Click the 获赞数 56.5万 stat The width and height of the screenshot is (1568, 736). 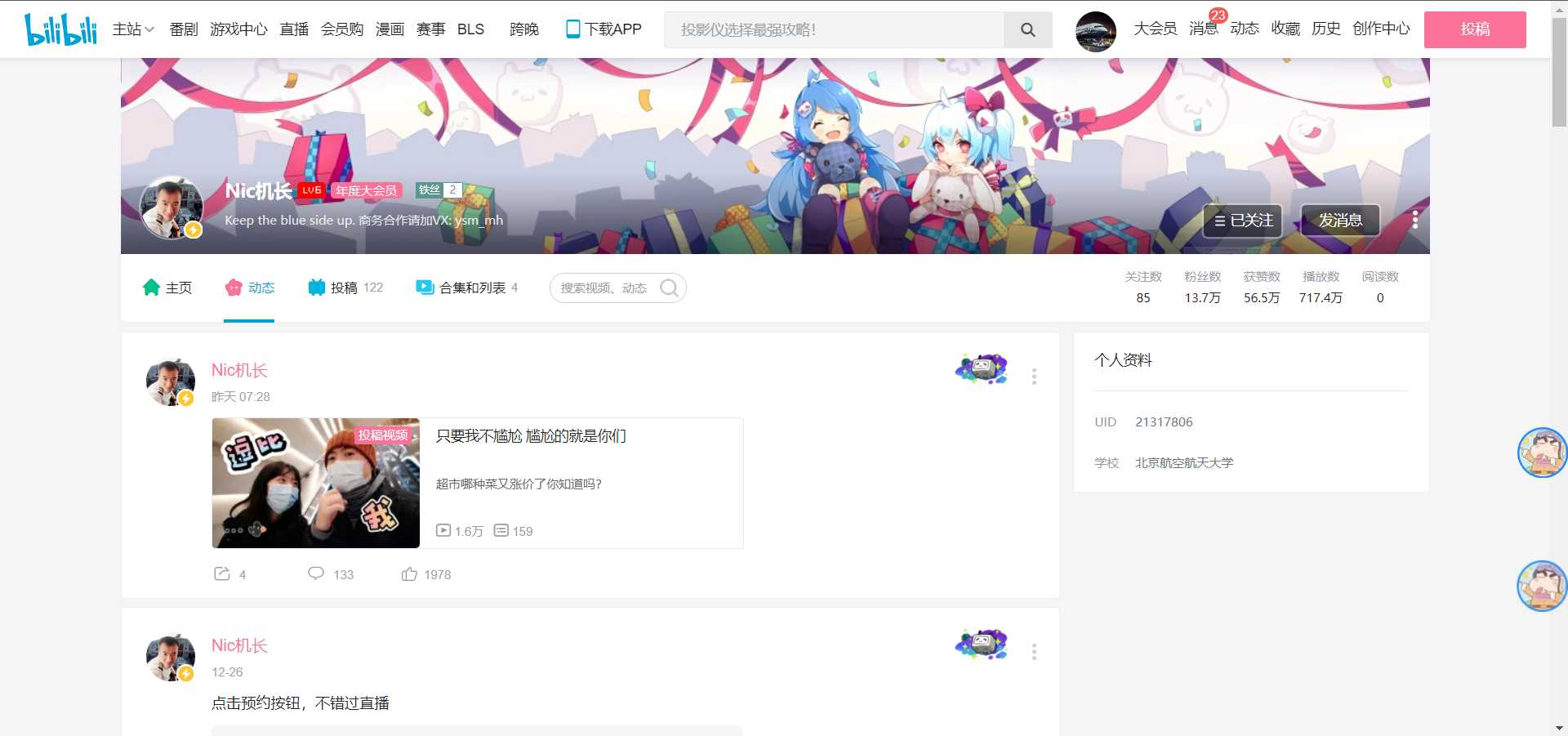[x=1262, y=288]
